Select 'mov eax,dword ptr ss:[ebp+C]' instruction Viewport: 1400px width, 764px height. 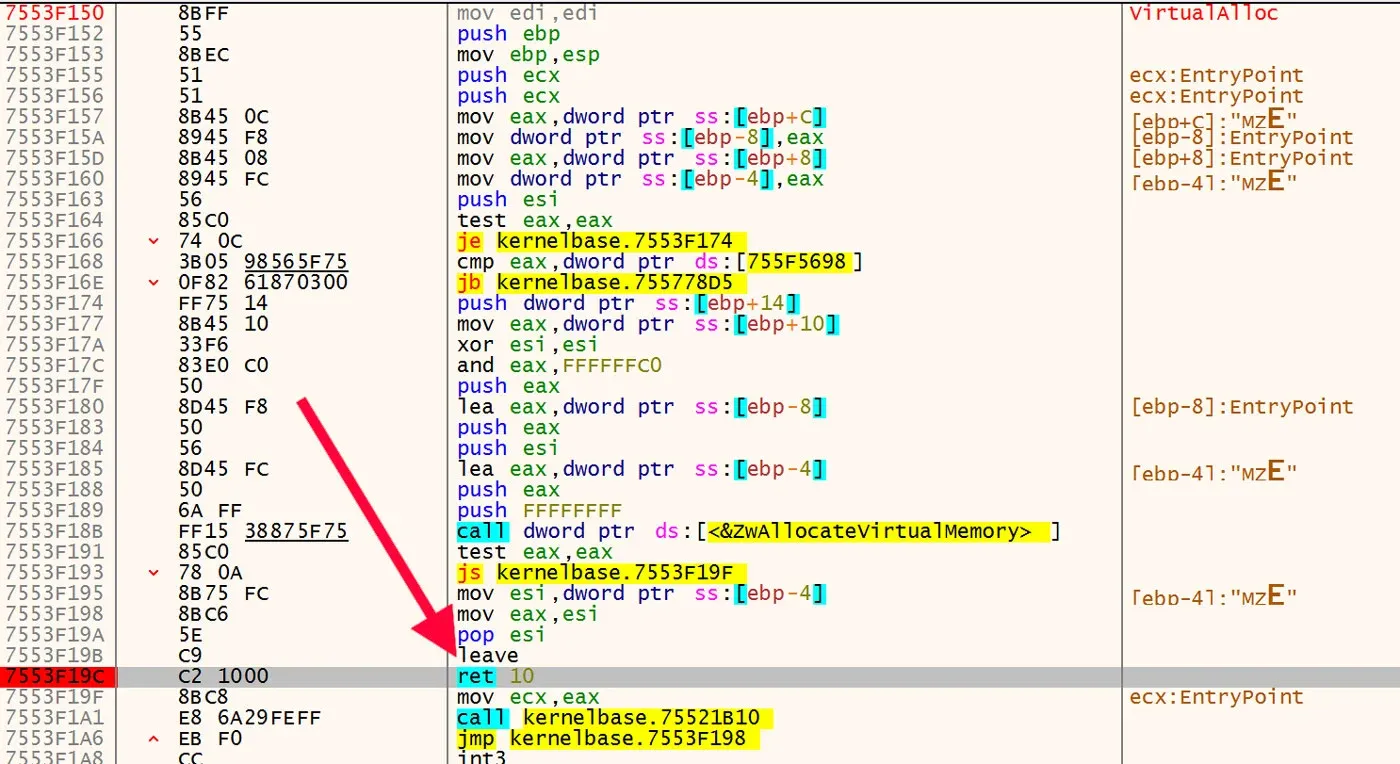point(640,117)
